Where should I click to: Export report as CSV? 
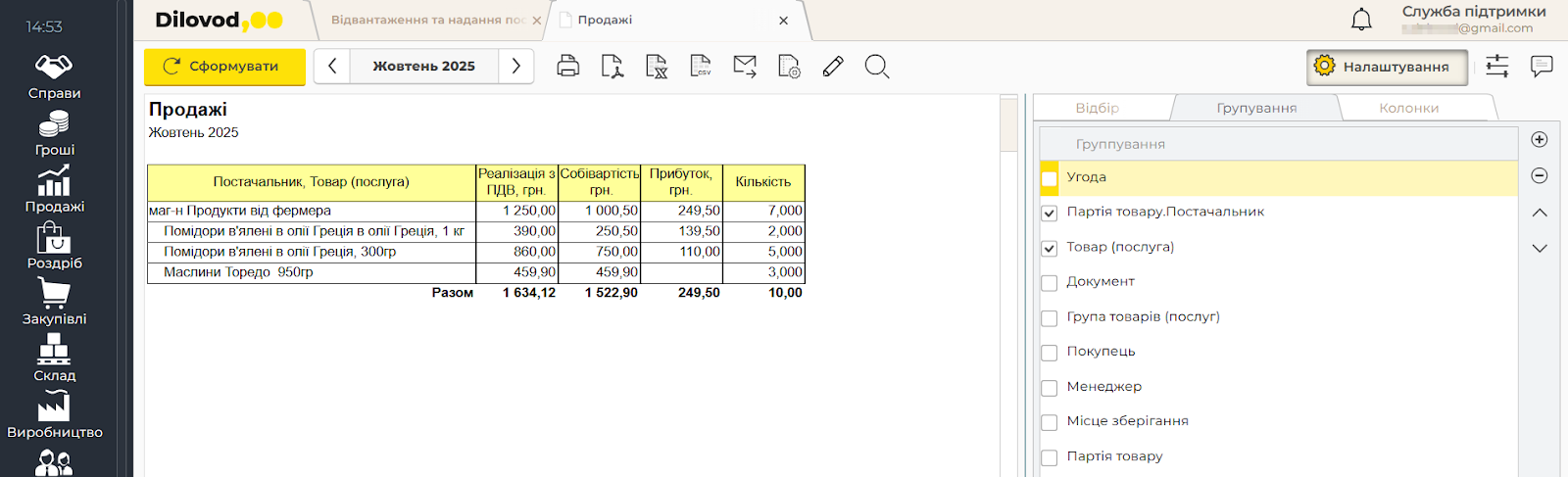701,67
